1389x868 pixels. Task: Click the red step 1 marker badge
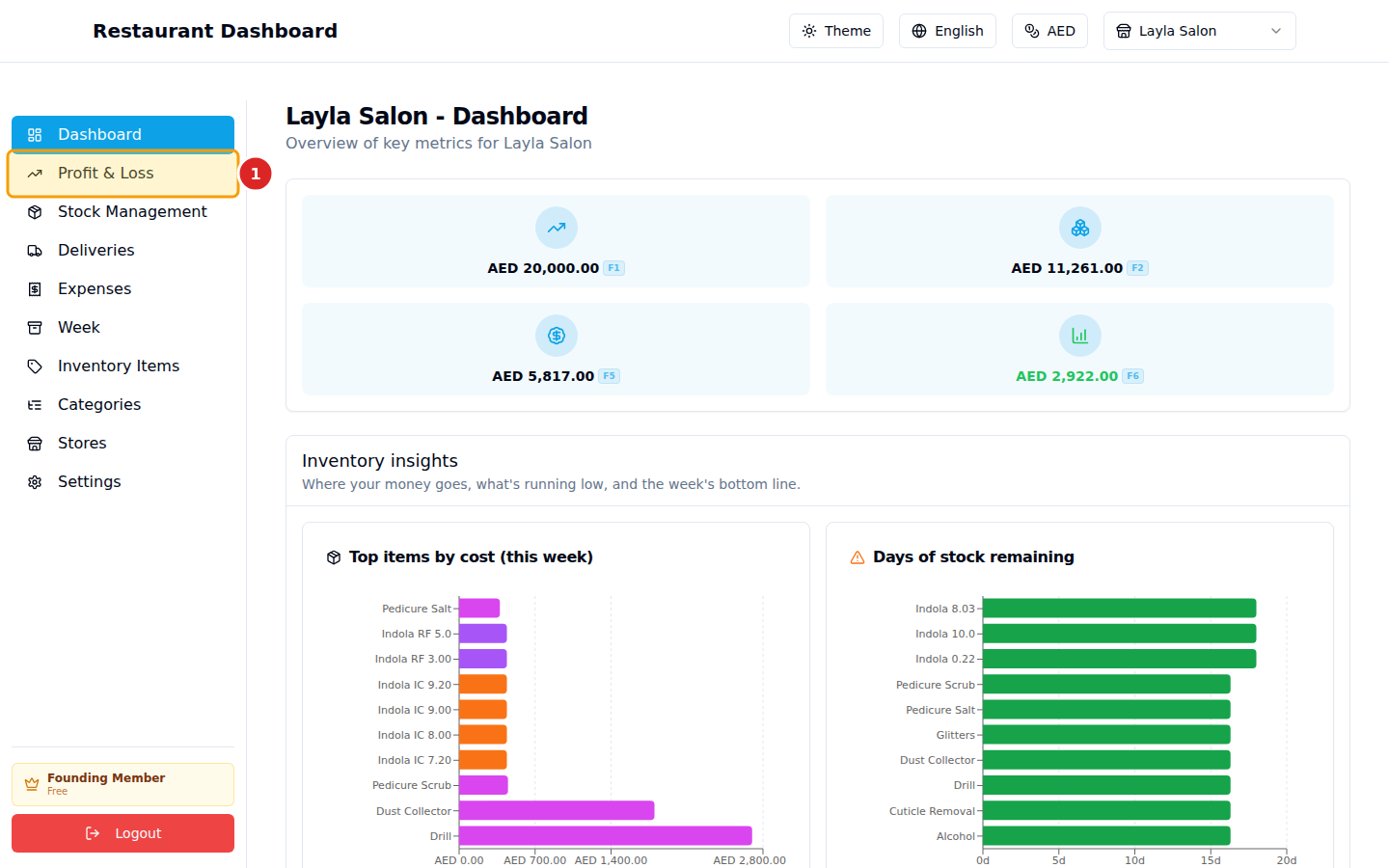point(256,174)
